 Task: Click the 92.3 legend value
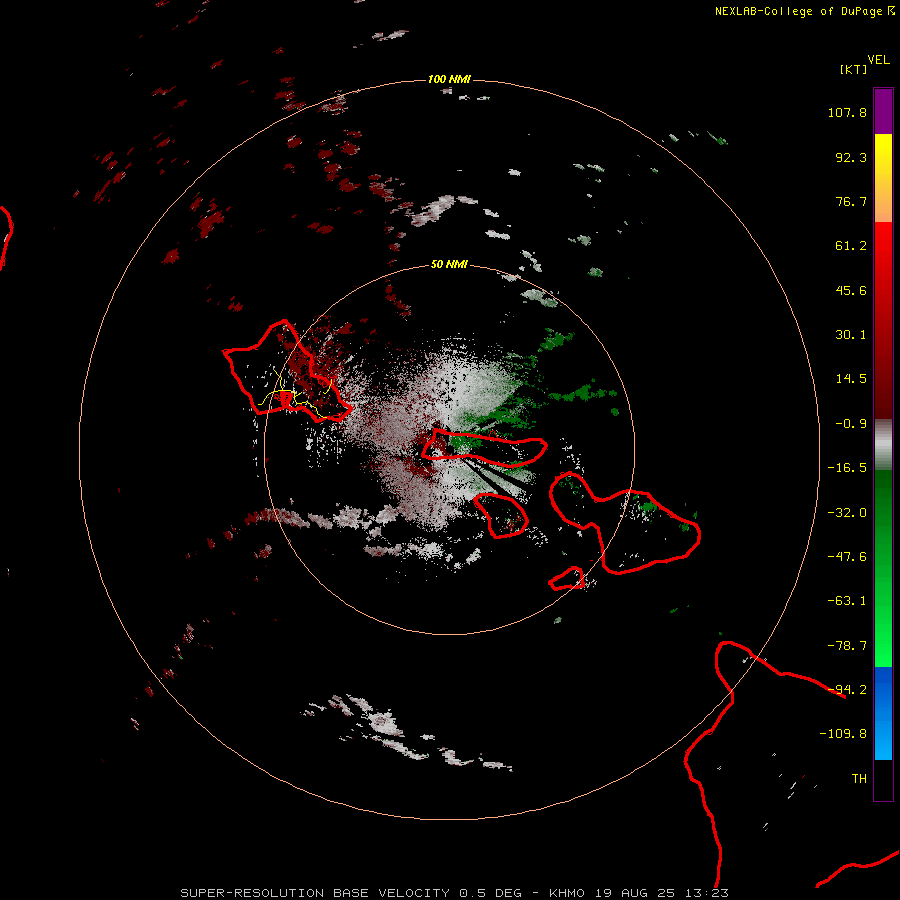point(851,157)
